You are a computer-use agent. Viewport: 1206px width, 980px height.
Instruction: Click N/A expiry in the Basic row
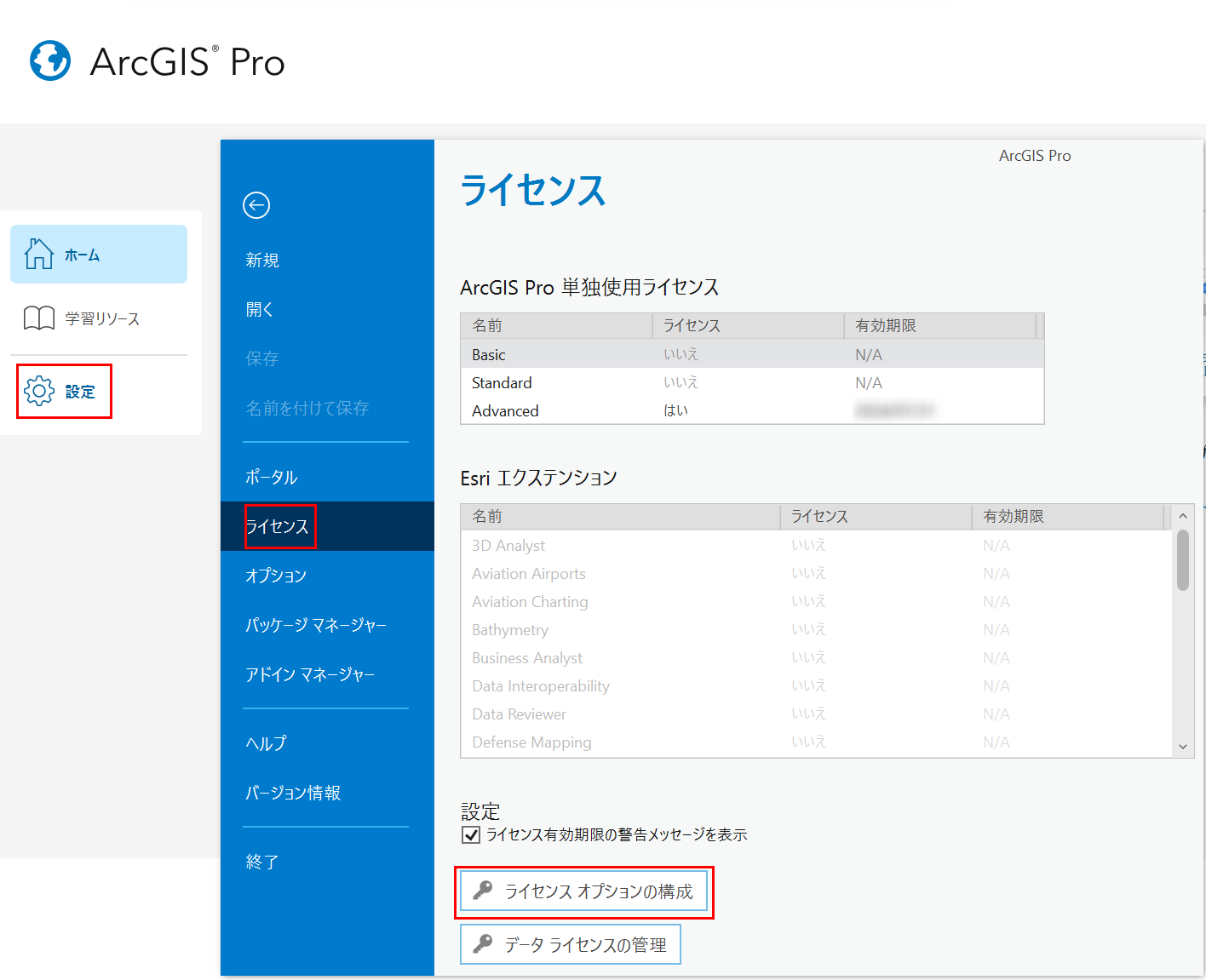[869, 354]
